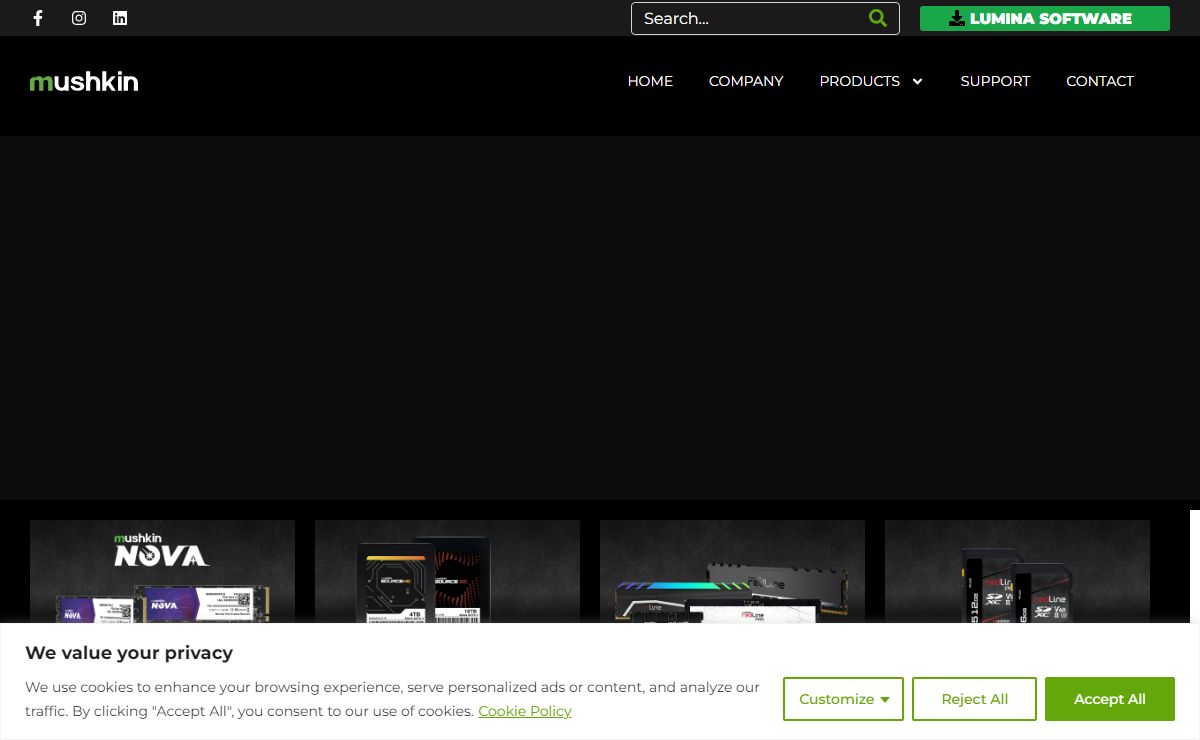Accept all cookies
The image size is (1200, 740).
(x=1110, y=699)
